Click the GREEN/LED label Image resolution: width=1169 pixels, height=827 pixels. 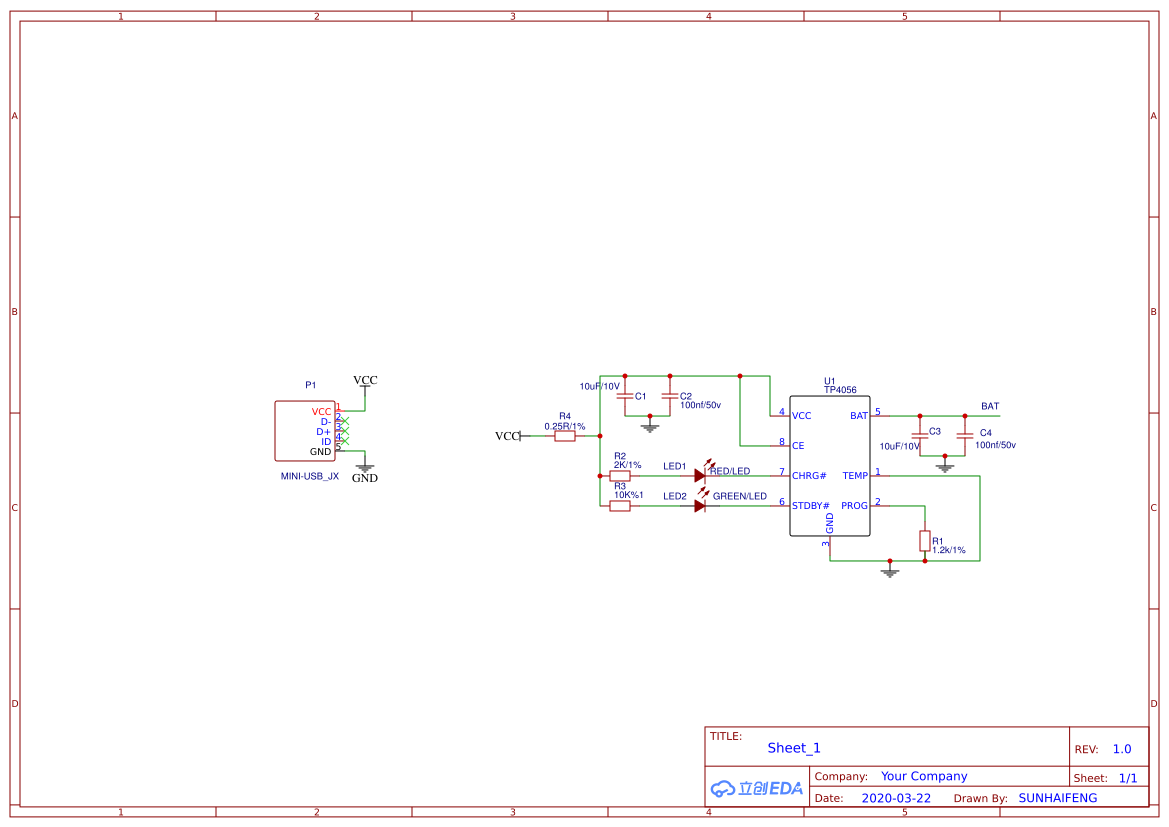[x=740, y=496]
